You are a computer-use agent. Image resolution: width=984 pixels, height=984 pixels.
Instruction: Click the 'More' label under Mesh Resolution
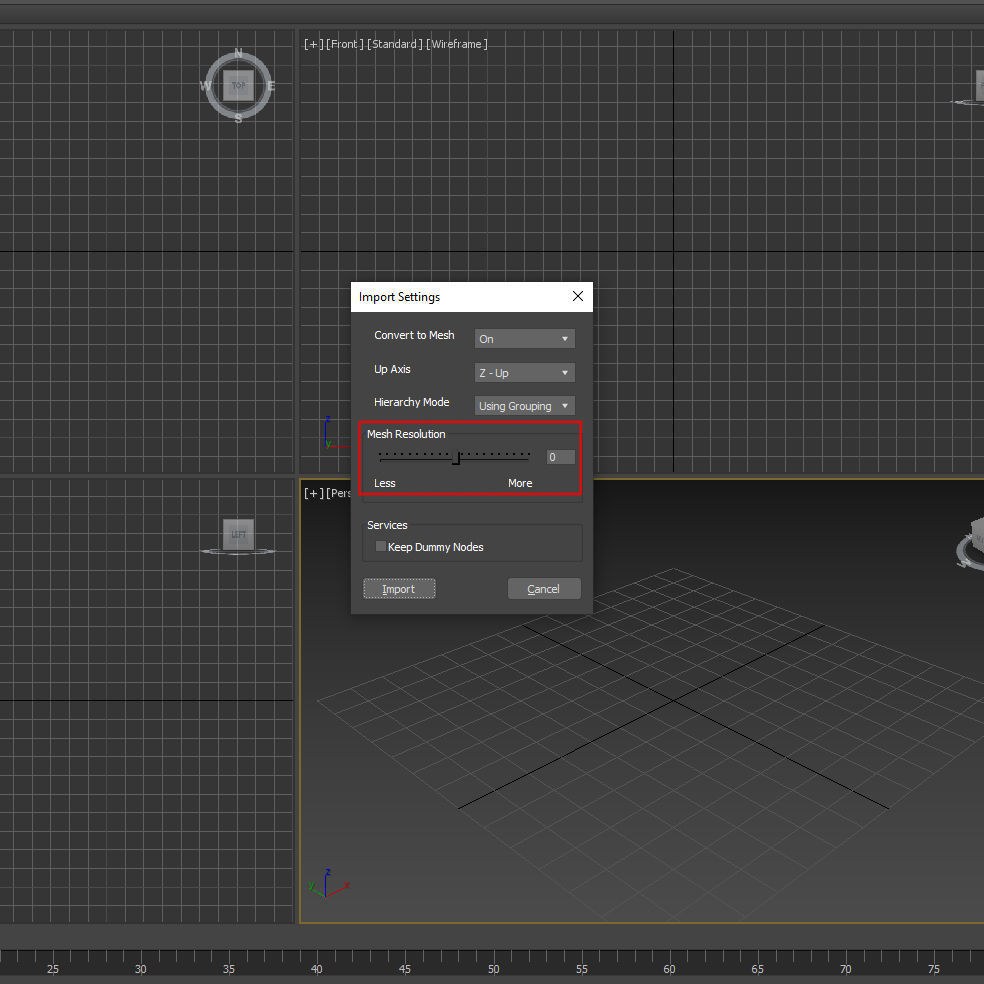(x=520, y=483)
